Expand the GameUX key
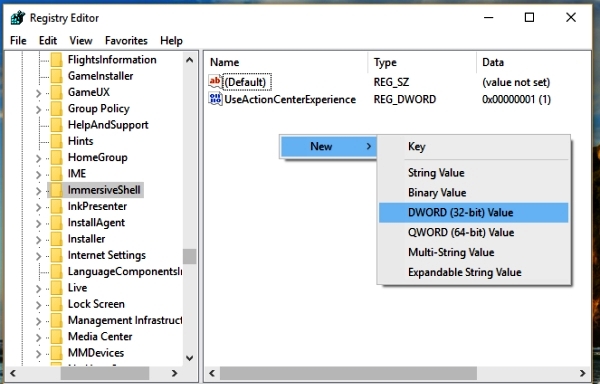 click(38, 93)
